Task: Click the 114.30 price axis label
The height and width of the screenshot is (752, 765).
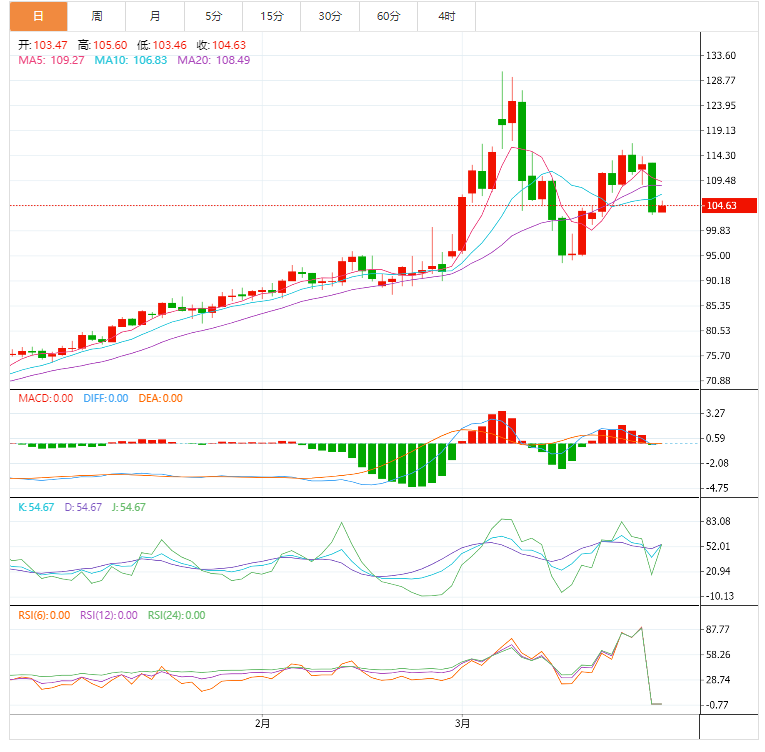Action: [x=721, y=156]
